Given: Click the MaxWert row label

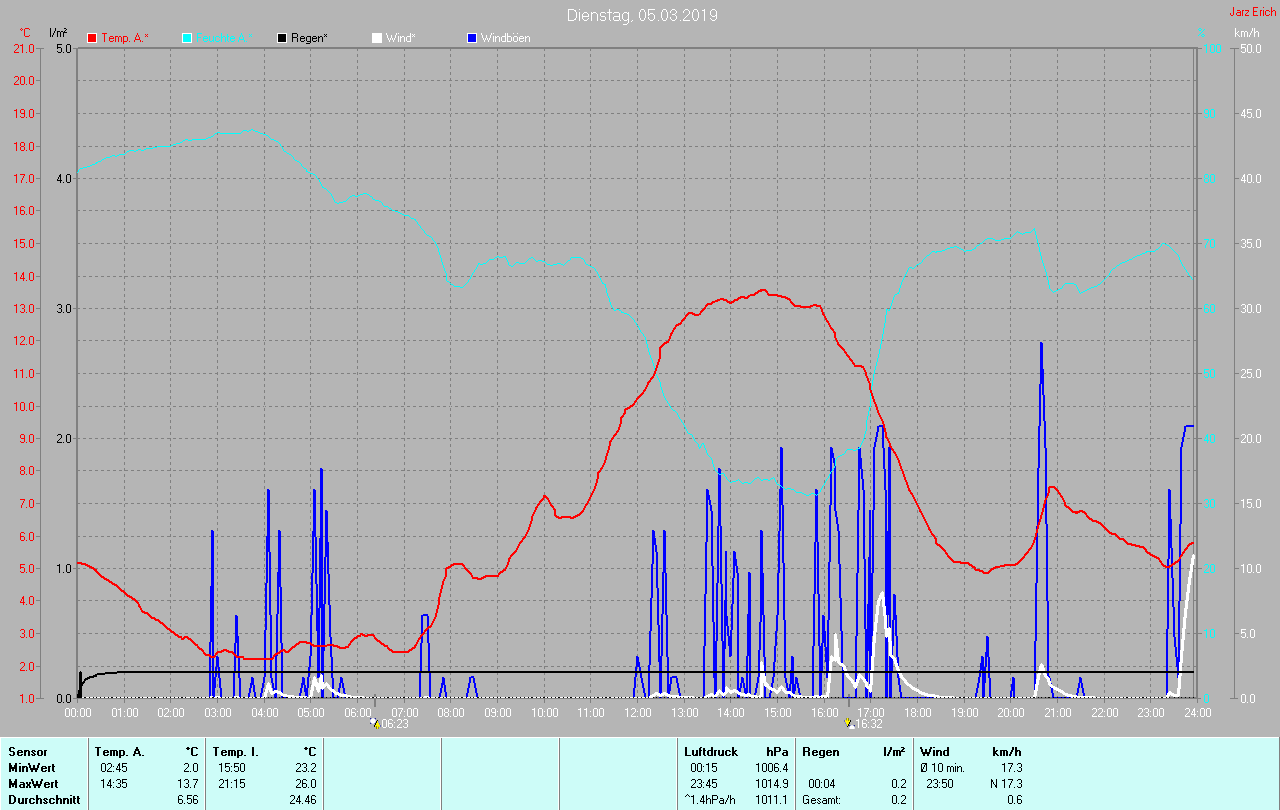Looking at the screenshot, I should click(33, 783).
